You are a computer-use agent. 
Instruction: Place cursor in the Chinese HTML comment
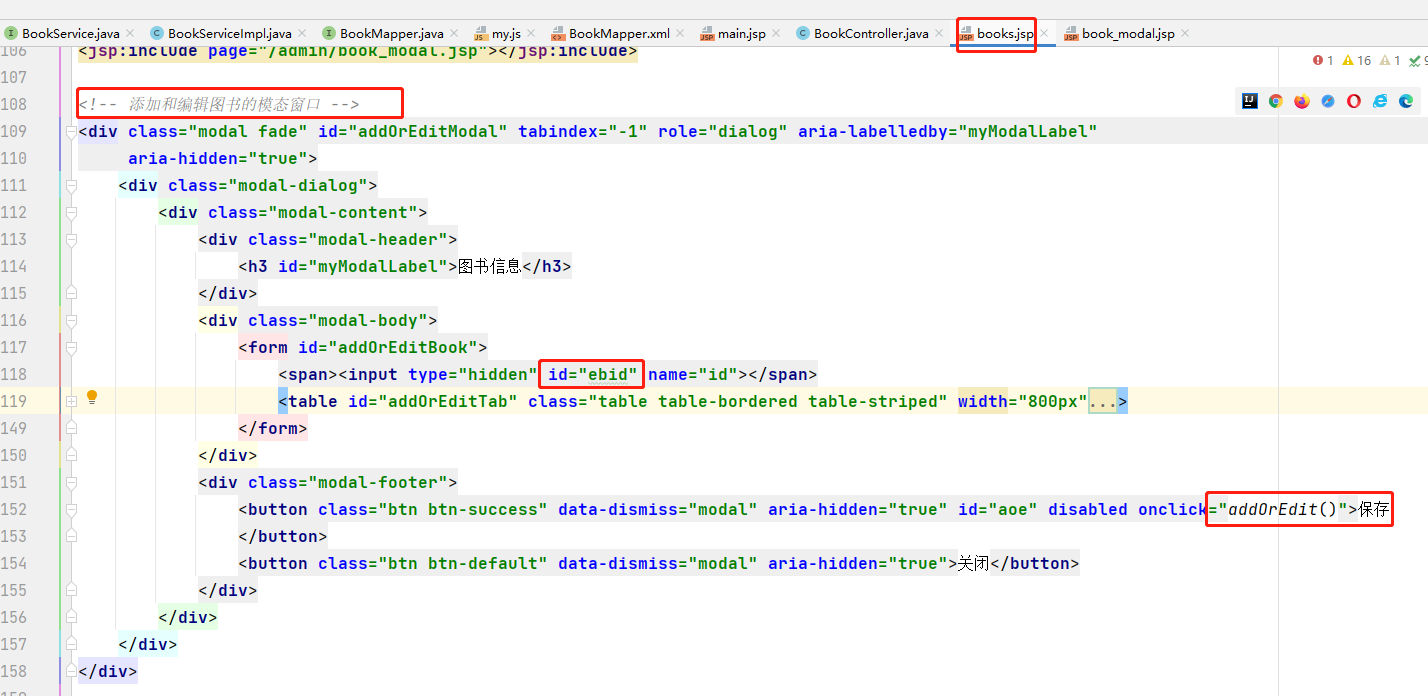click(x=219, y=104)
